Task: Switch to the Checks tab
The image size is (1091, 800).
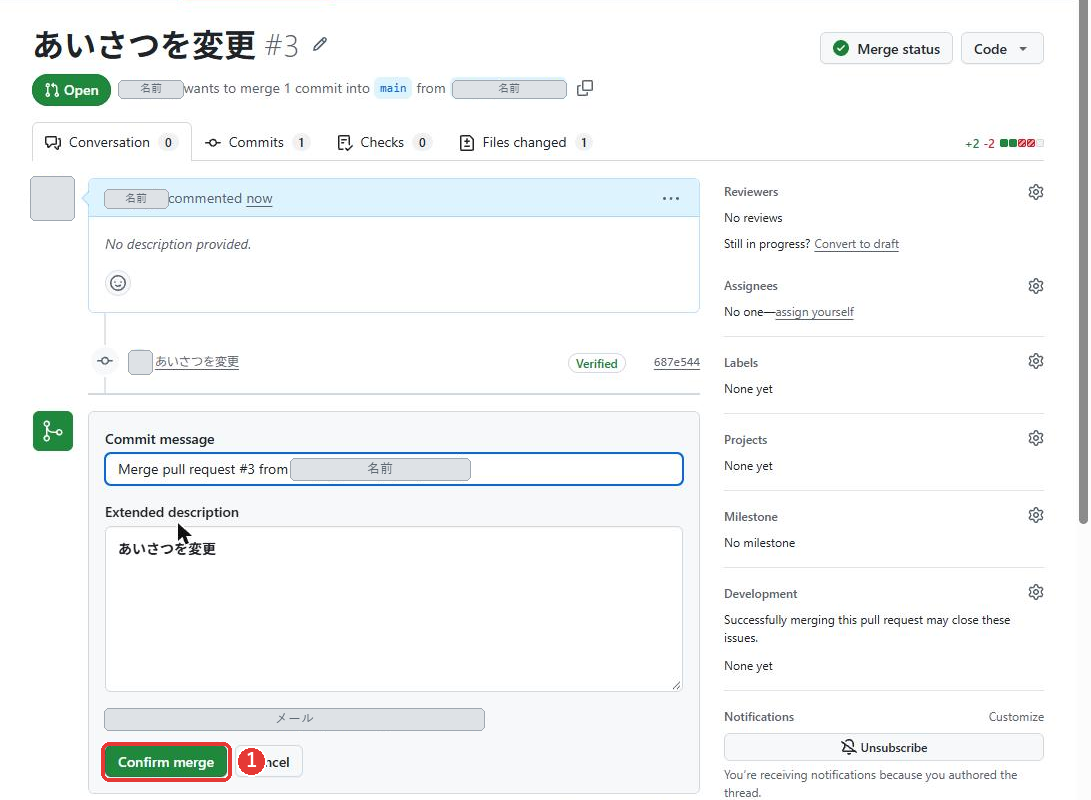Action: tap(383, 143)
